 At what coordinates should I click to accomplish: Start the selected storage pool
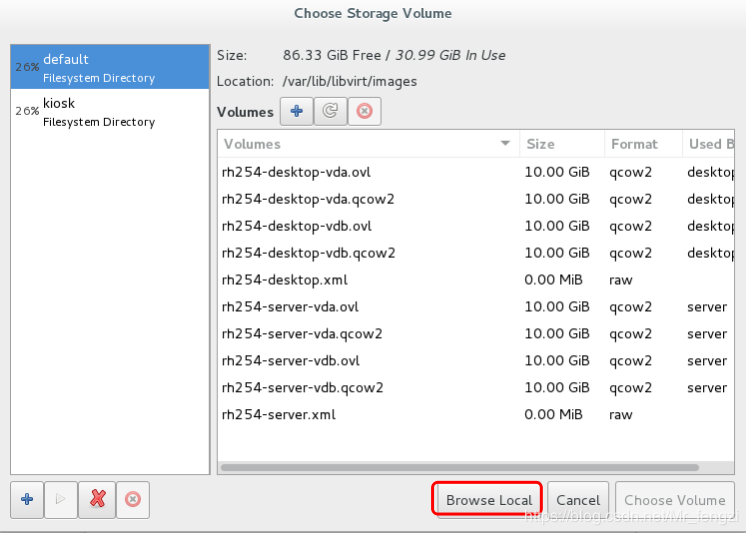[x=60, y=499]
